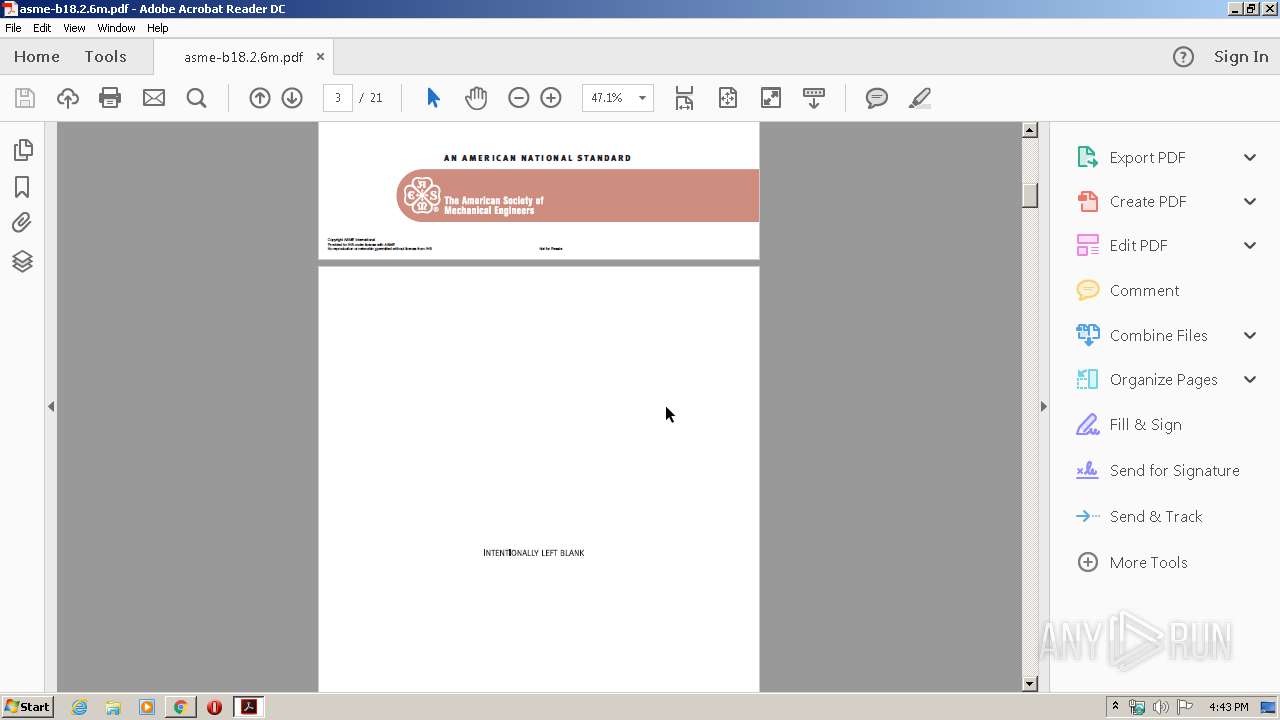Go to previous page arrow
The height and width of the screenshot is (720, 1280).
(260, 98)
